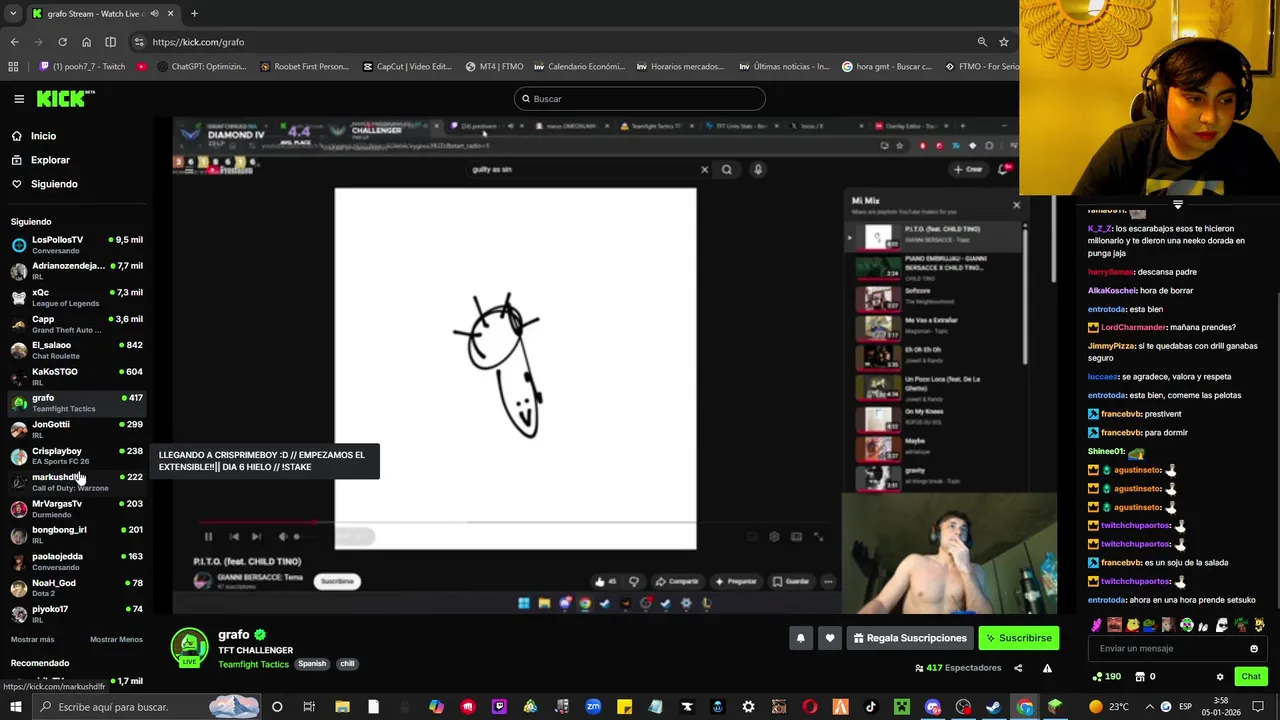The width and height of the screenshot is (1280, 720).
Task: Open xQc channel in sidebar
Action: pyautogui.click(x=77, y=298)
